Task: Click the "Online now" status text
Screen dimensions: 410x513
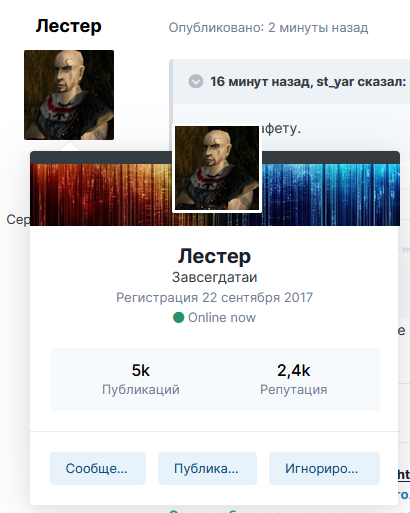Action: [x=222, y=318]
